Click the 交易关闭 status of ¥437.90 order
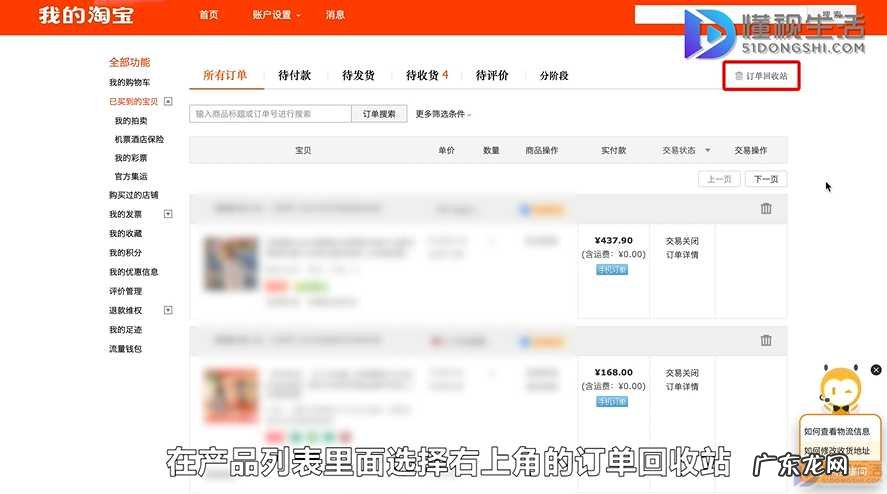The height and width of the screenshot is (494, 887). pyautogui.click(x=682, y=241)
